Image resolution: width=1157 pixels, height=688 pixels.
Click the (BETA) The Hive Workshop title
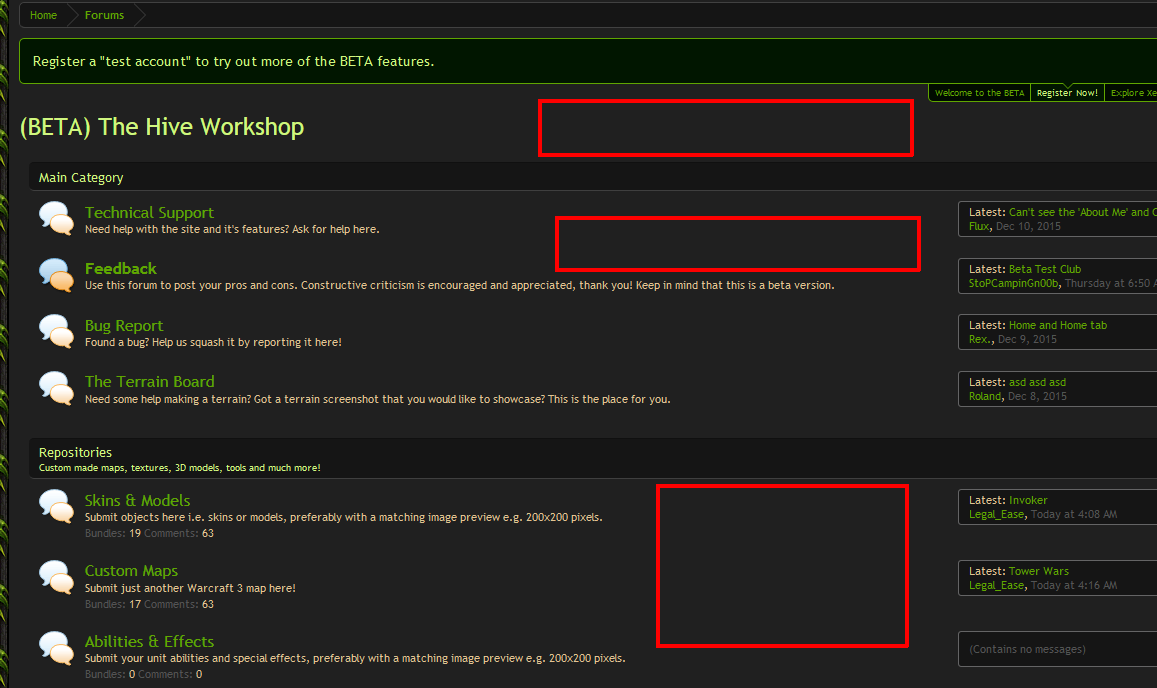tap(162, 127)
